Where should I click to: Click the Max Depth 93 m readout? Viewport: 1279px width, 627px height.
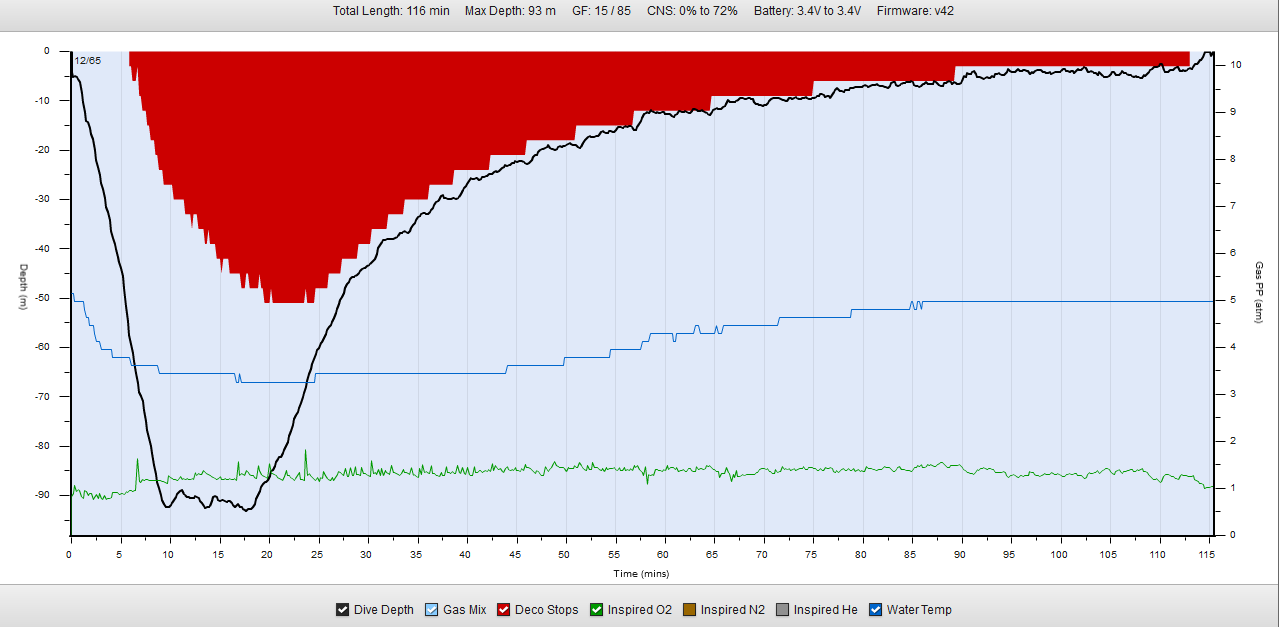[510, 11]
